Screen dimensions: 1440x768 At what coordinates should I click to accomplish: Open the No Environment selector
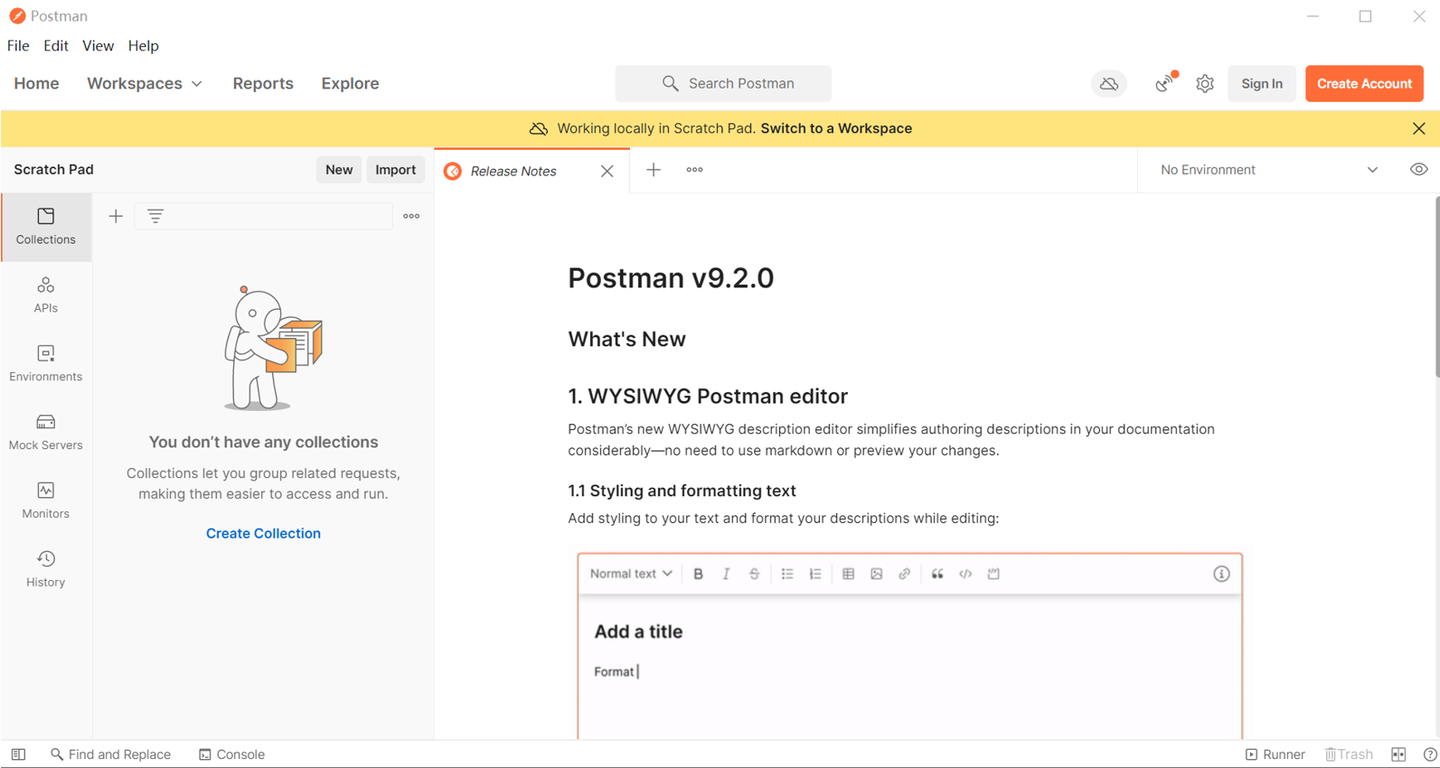tap(1265, 169)
